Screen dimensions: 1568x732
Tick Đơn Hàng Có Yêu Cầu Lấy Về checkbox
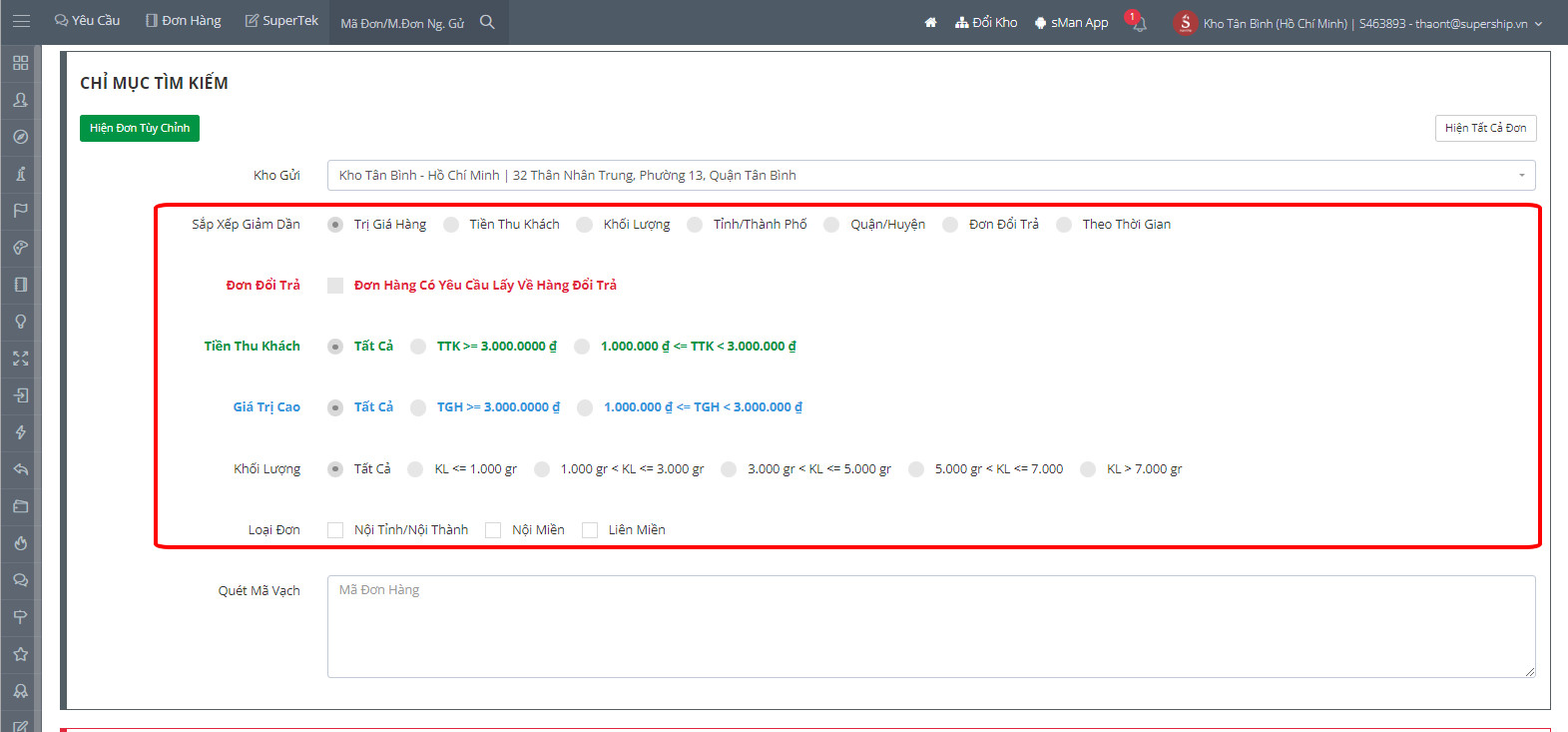(x=335, y=286)
